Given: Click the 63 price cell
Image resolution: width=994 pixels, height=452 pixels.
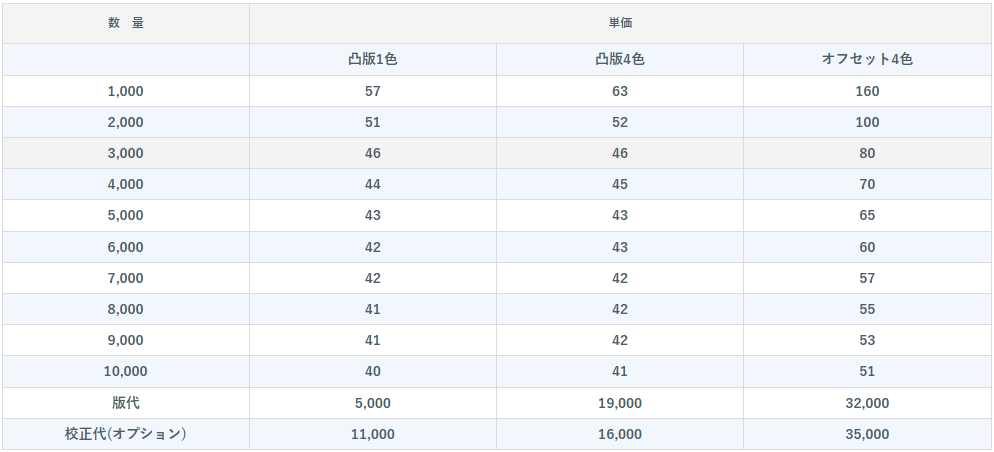Looking at the screenshot, I should tap(620, 91).
